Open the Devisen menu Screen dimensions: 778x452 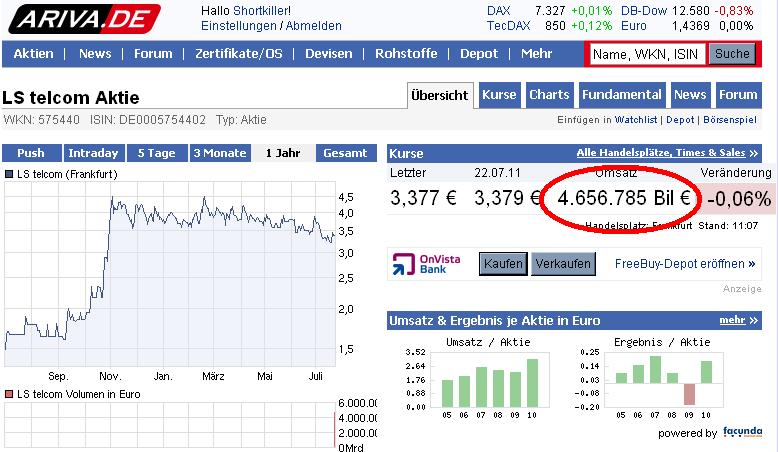pyautogui.click(x=328, y=54)
